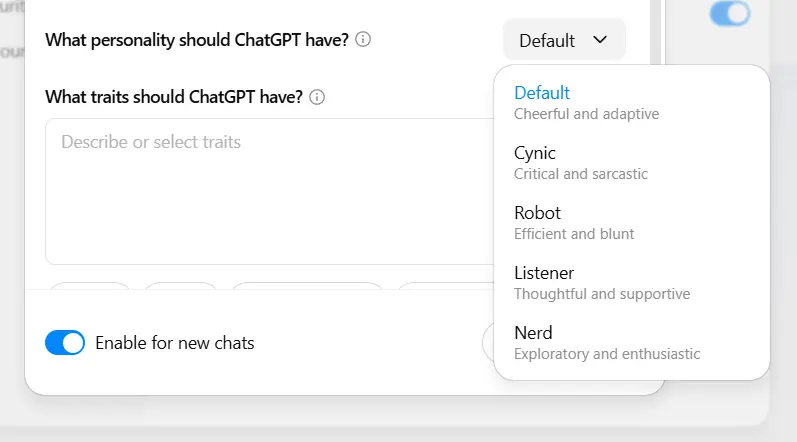Open the traits info tooltip icon
Screen dimensions: 797x442
click(x=317, y=97)
